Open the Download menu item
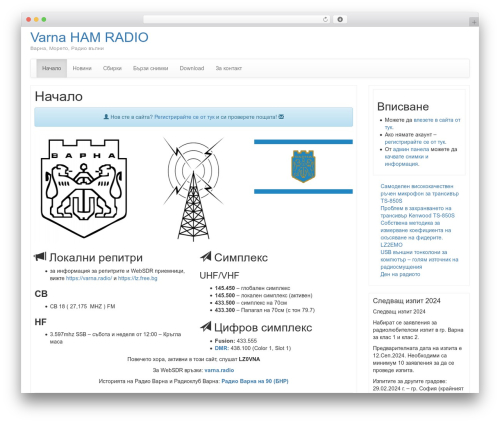 pyautogui.click(x=192, y=68)
